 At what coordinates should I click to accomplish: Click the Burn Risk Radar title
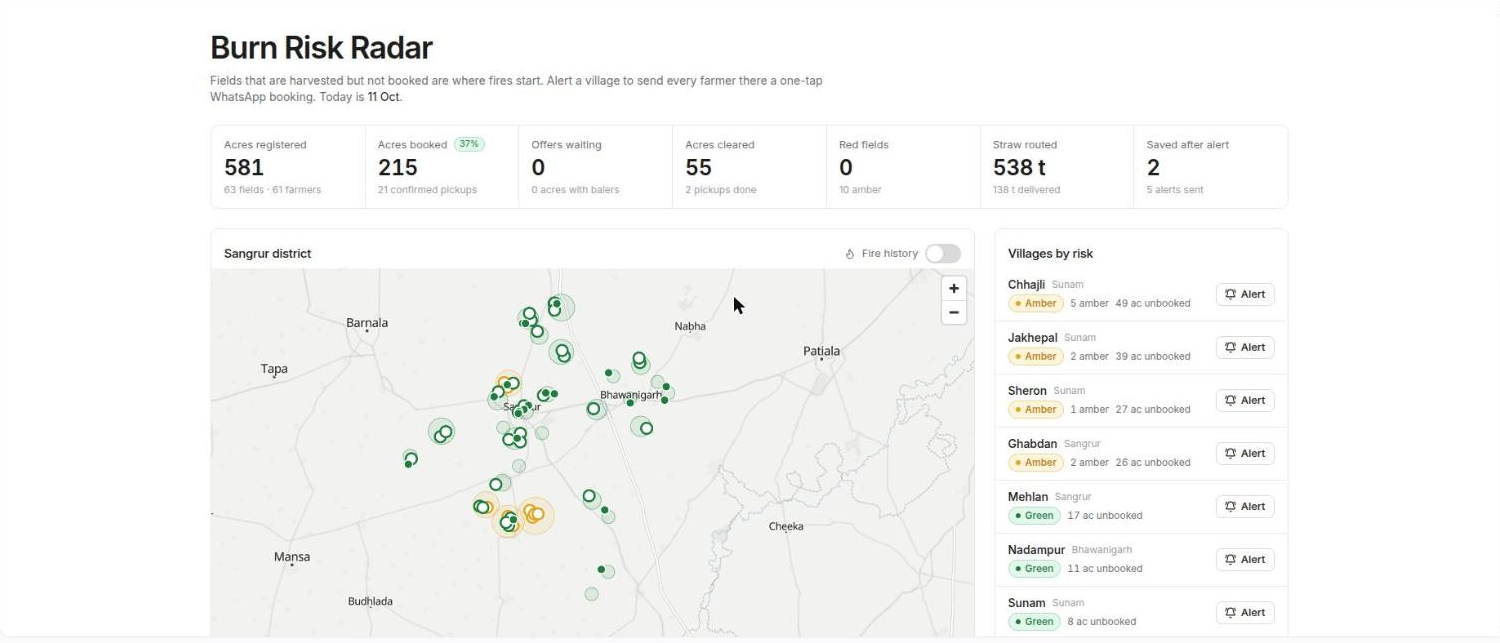click(x=321, y=47)
